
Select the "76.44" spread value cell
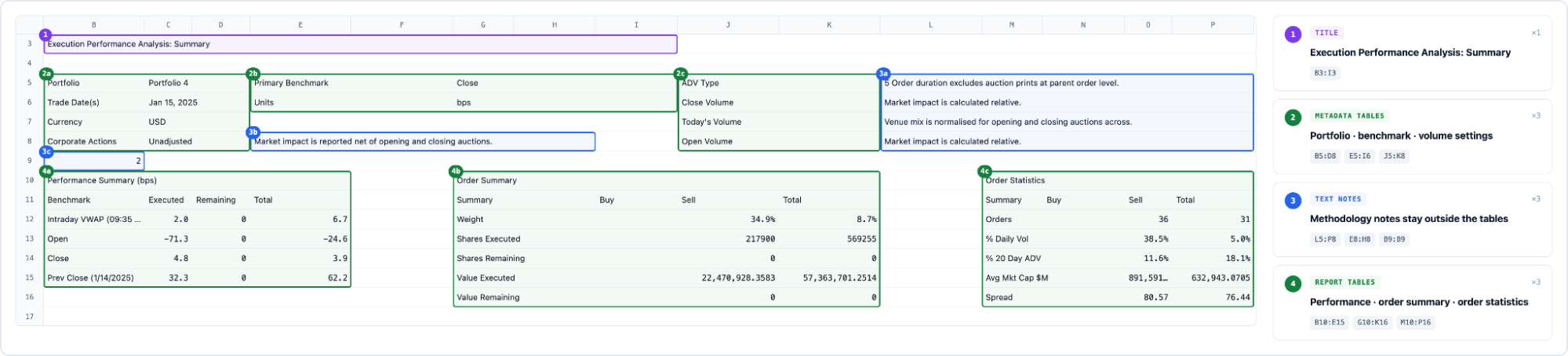coord(1213,298)
